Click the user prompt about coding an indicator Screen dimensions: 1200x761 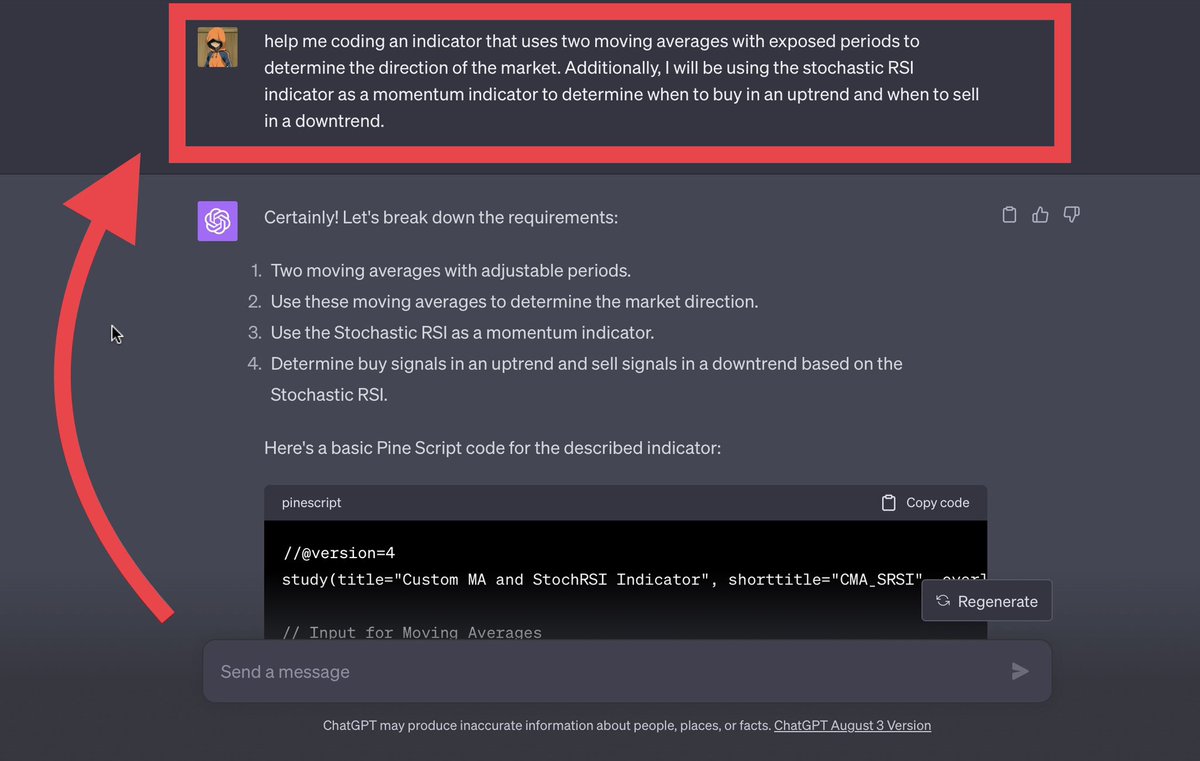pos(621,81)
